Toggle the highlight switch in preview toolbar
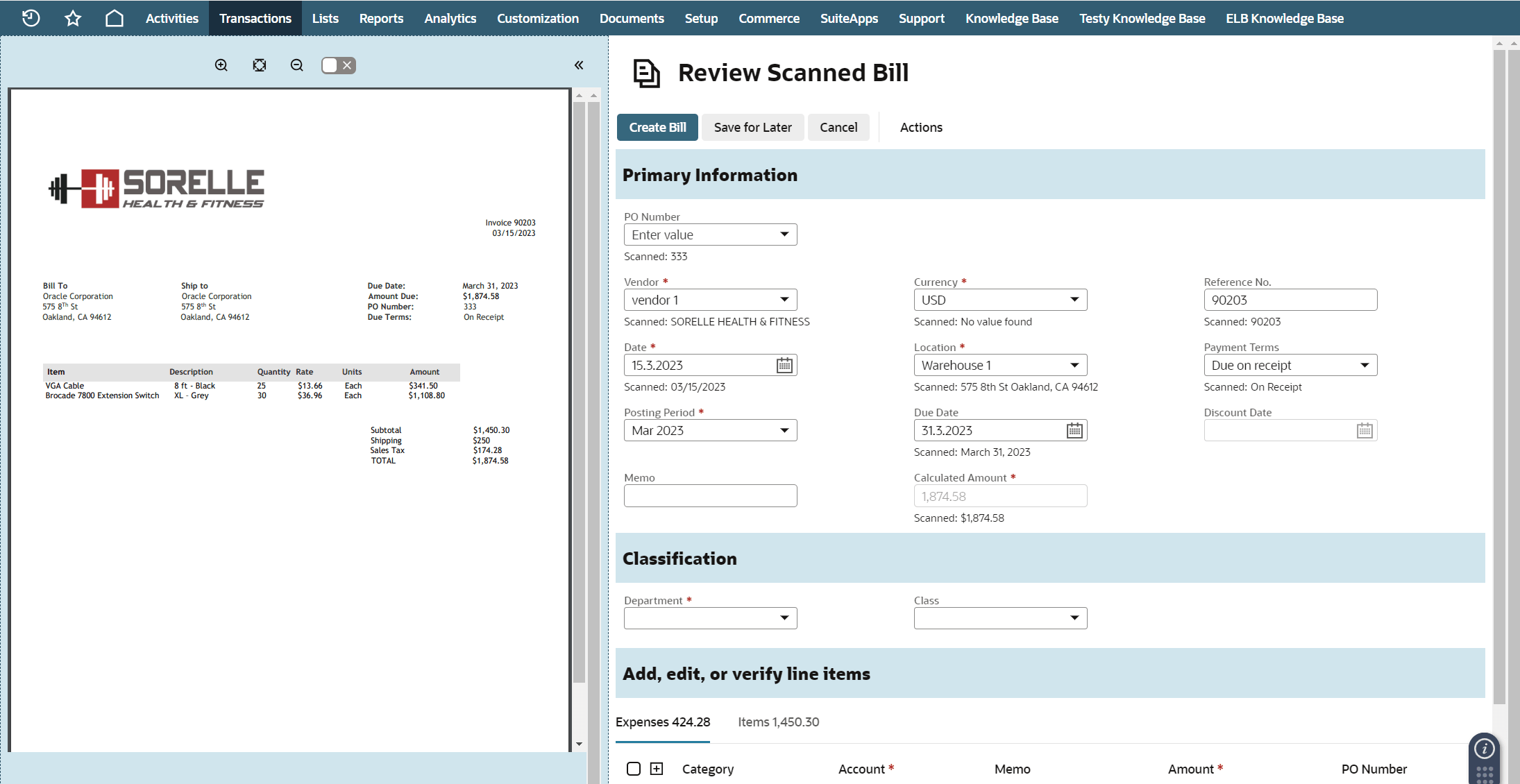The height and width of the screenshot is (784, 1520). click(x=339, y=65)
